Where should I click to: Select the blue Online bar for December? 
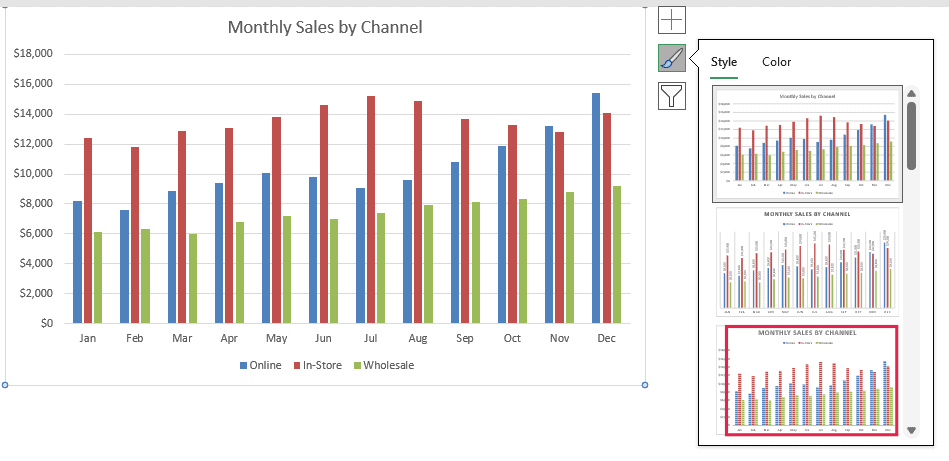pos(596,208)
